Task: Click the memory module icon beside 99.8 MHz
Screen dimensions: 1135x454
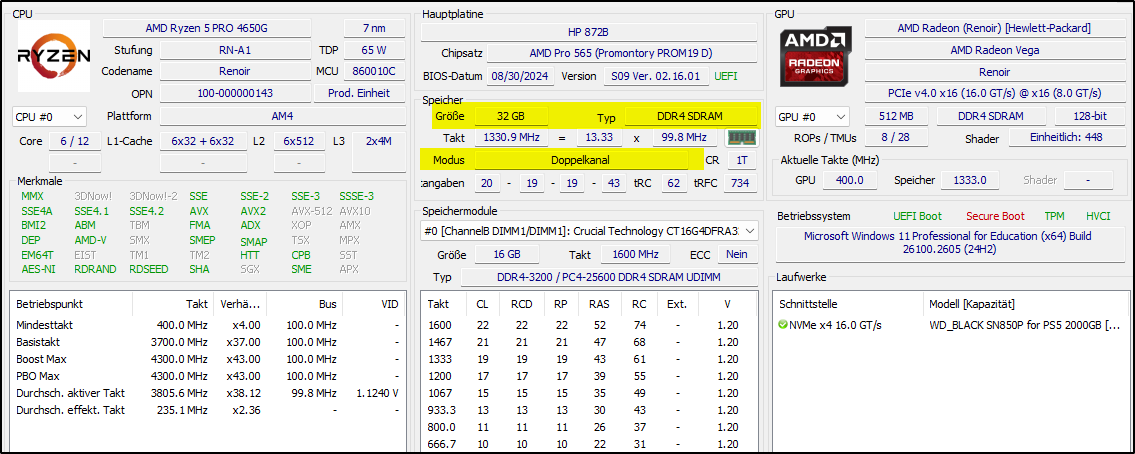Action: [740, 138]
